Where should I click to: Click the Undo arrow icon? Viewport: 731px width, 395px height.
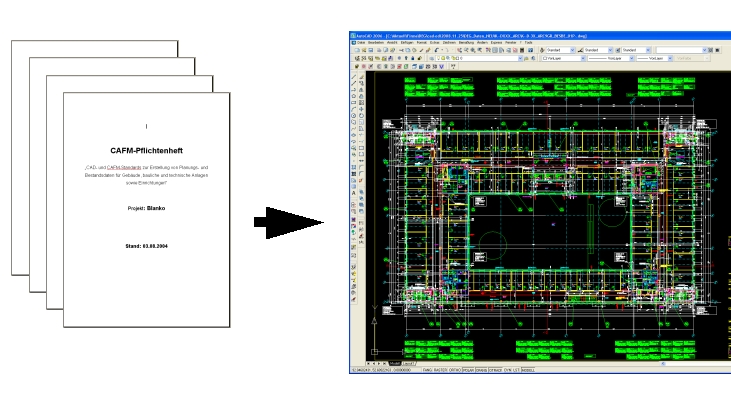[x=437, y=50]
